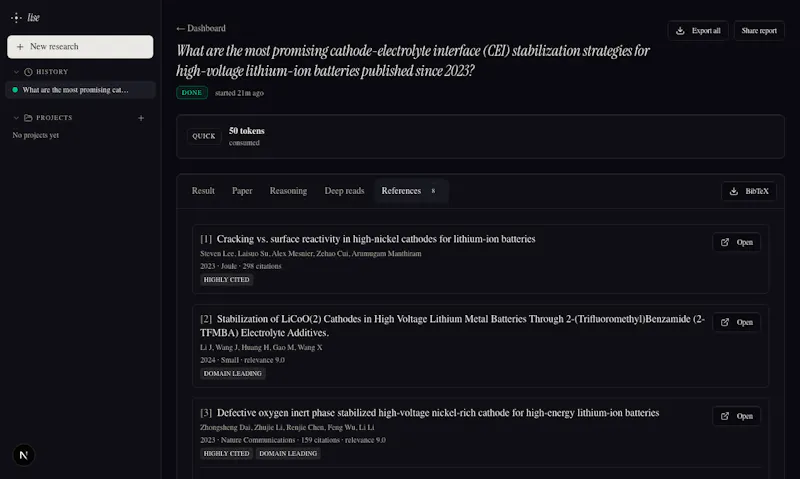800x479 pixels.
Task: Switch to the Reasoning tab
Action: [x=288, y=191]
